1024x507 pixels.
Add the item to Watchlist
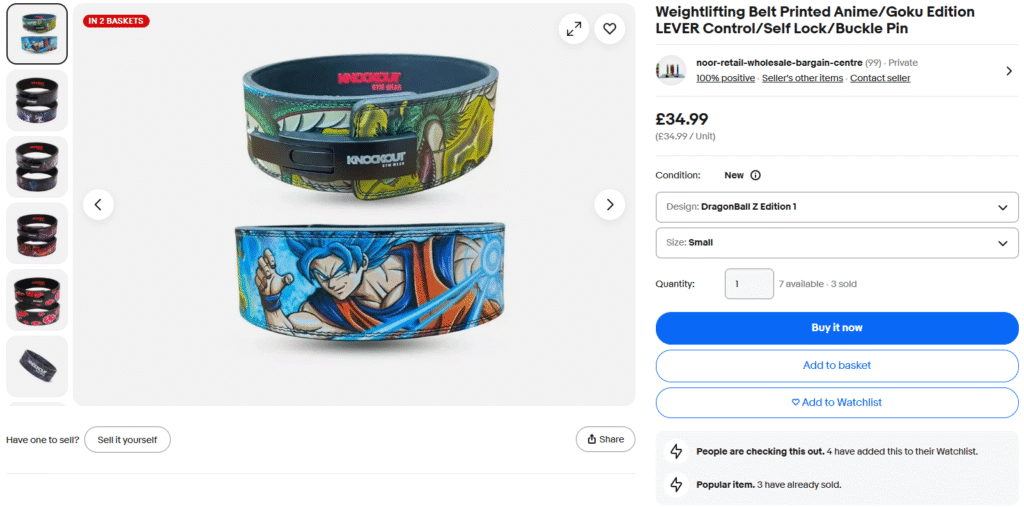click(836, 402)
